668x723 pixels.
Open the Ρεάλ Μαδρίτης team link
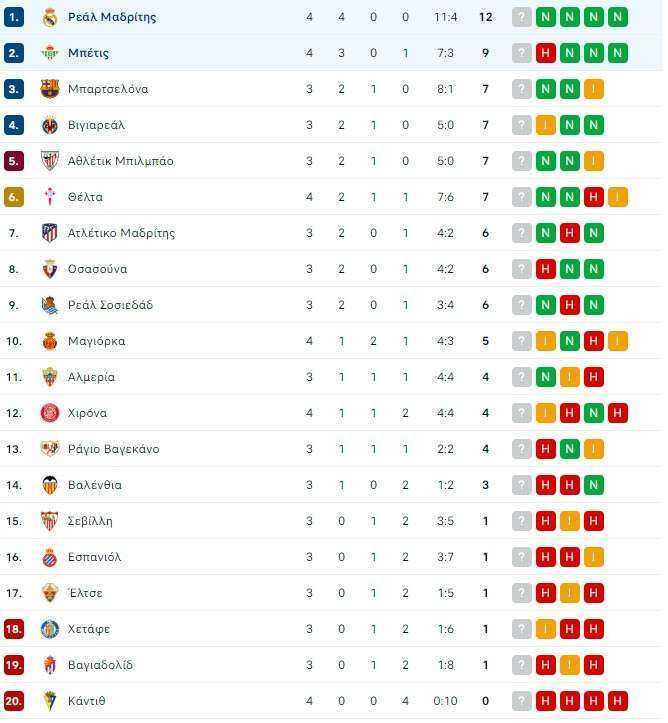click(112, 17)
